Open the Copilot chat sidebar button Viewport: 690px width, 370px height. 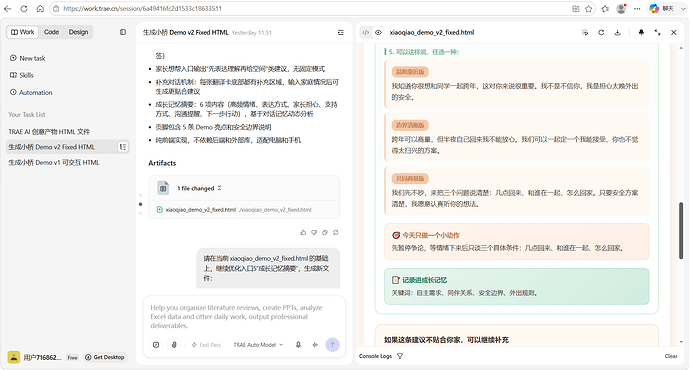point(667,8)
